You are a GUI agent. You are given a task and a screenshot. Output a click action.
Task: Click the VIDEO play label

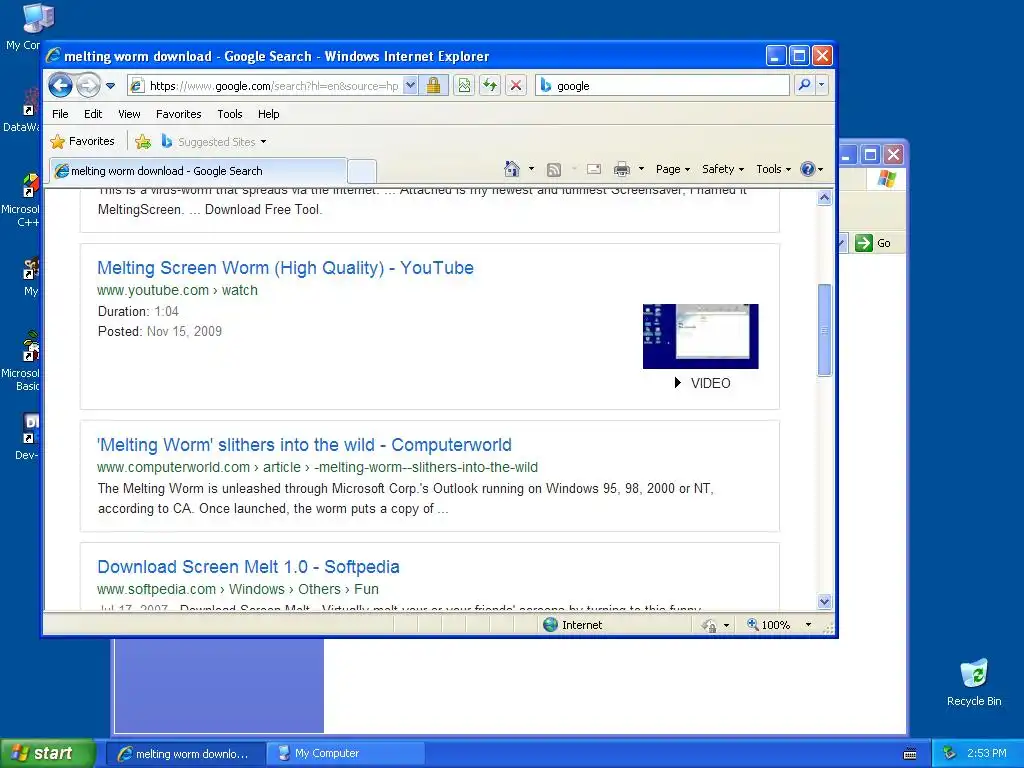coord(703,383)
